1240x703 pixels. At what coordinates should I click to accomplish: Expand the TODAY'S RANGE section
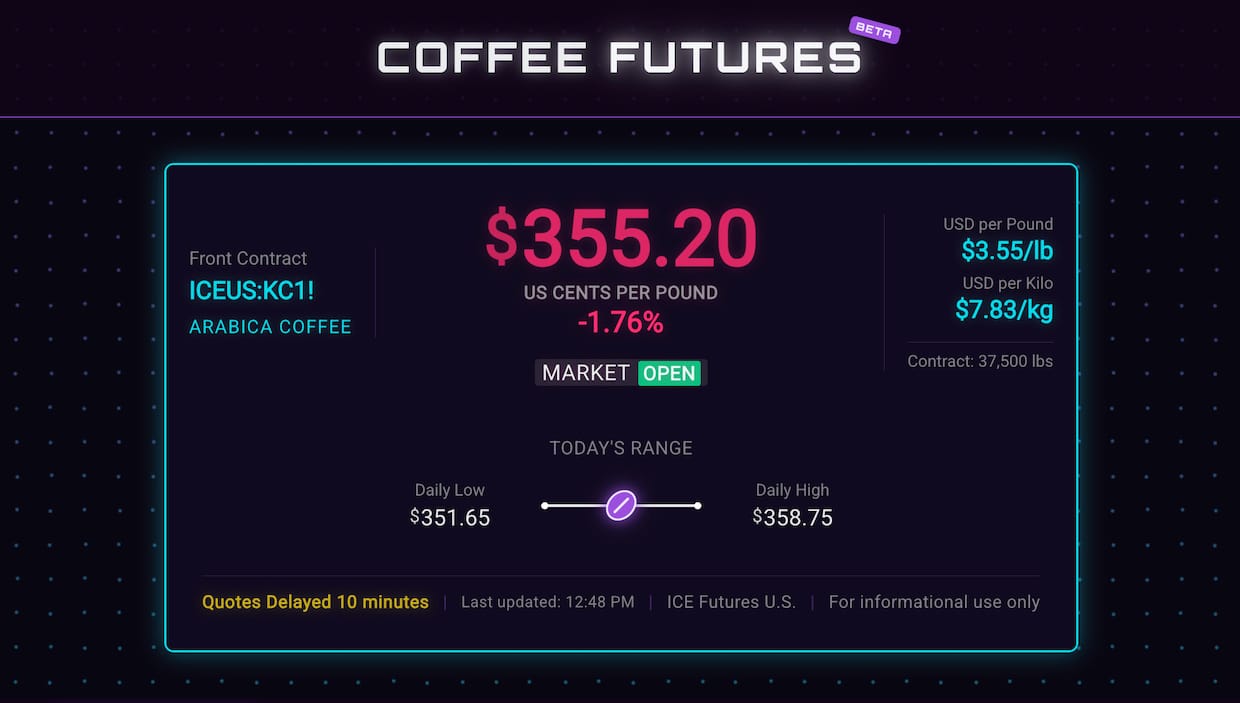point(621,448)
